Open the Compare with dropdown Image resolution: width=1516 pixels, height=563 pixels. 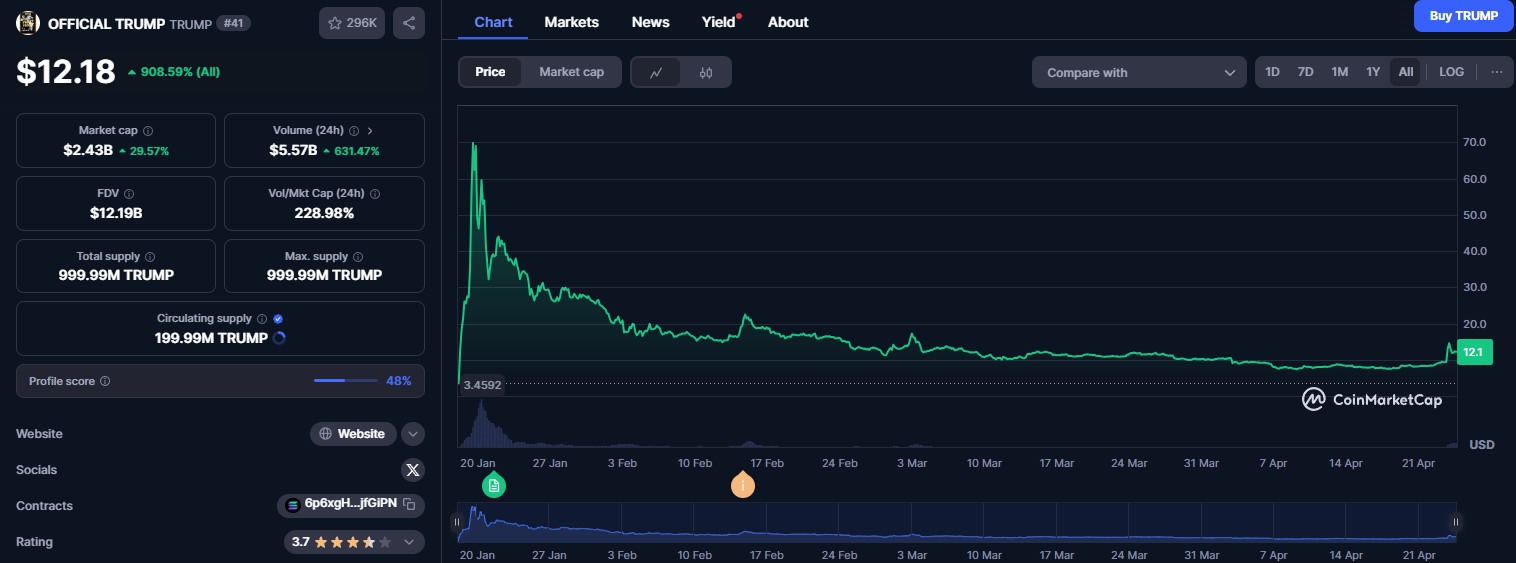(1139, 72)
